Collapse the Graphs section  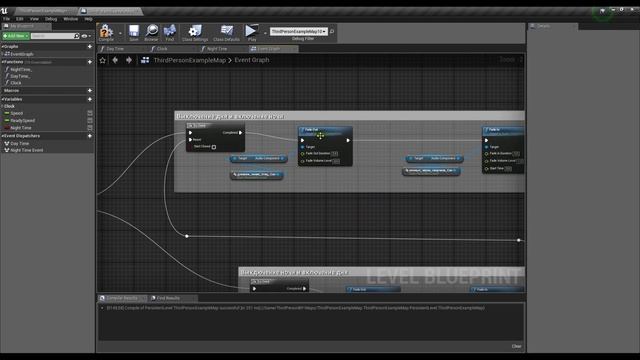tap(2, 47)
